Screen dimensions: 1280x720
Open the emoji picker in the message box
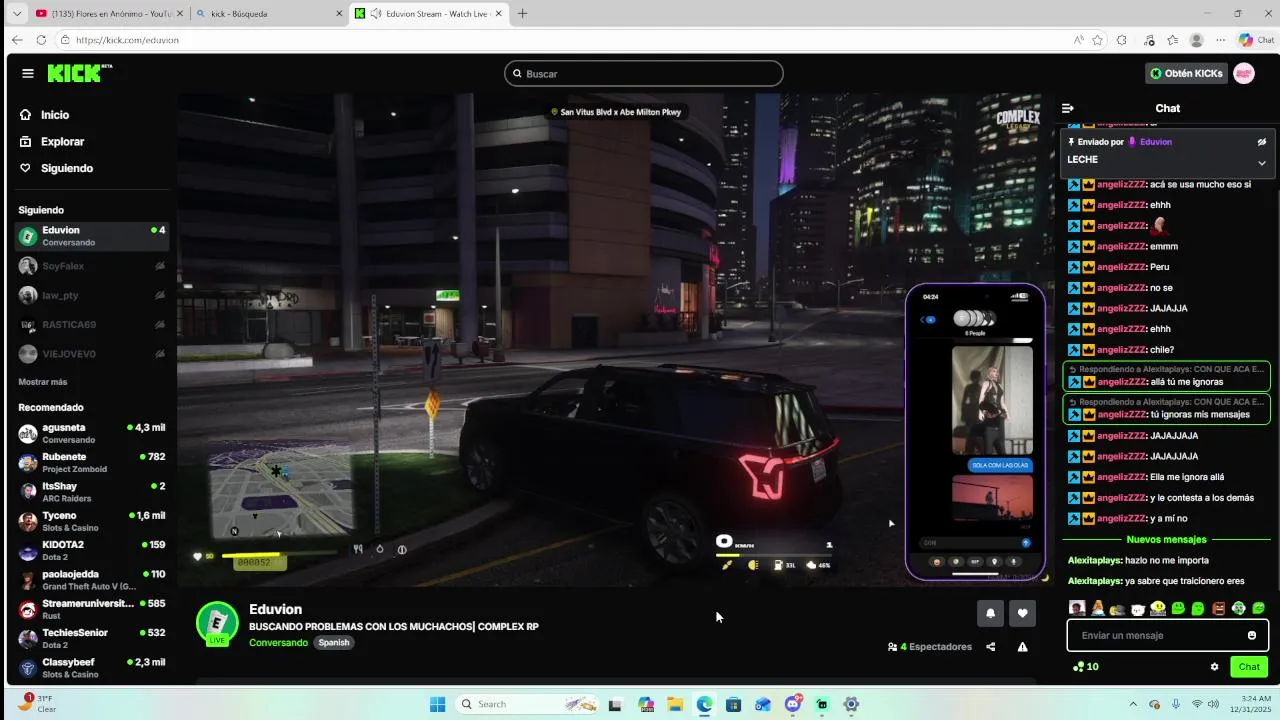pos(1252,635)
